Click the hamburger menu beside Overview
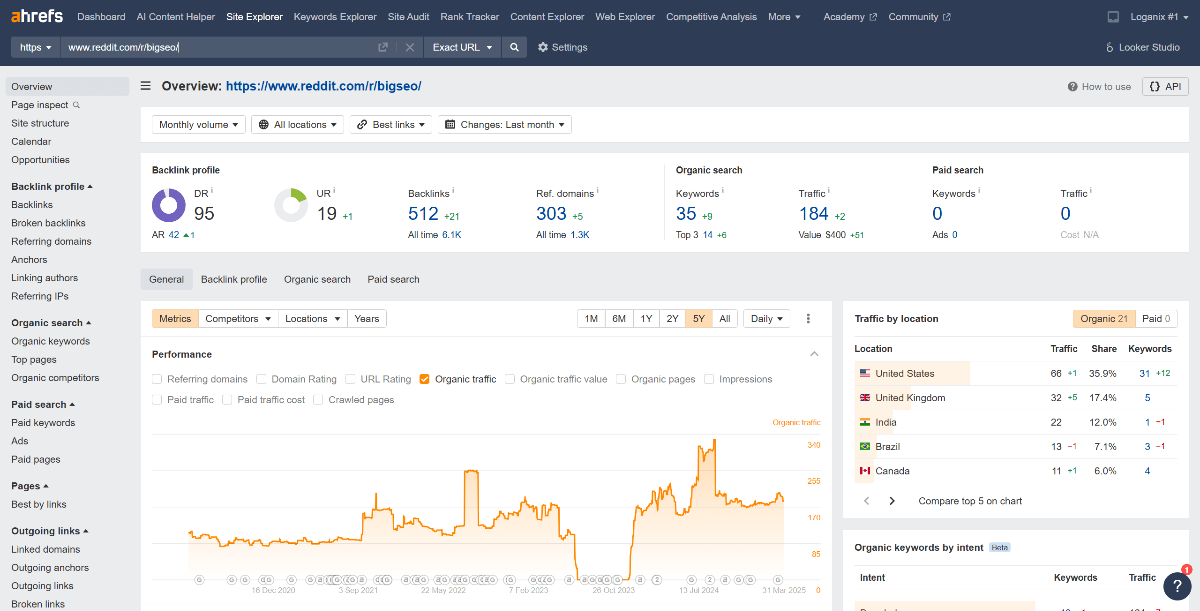 [146, 86]
